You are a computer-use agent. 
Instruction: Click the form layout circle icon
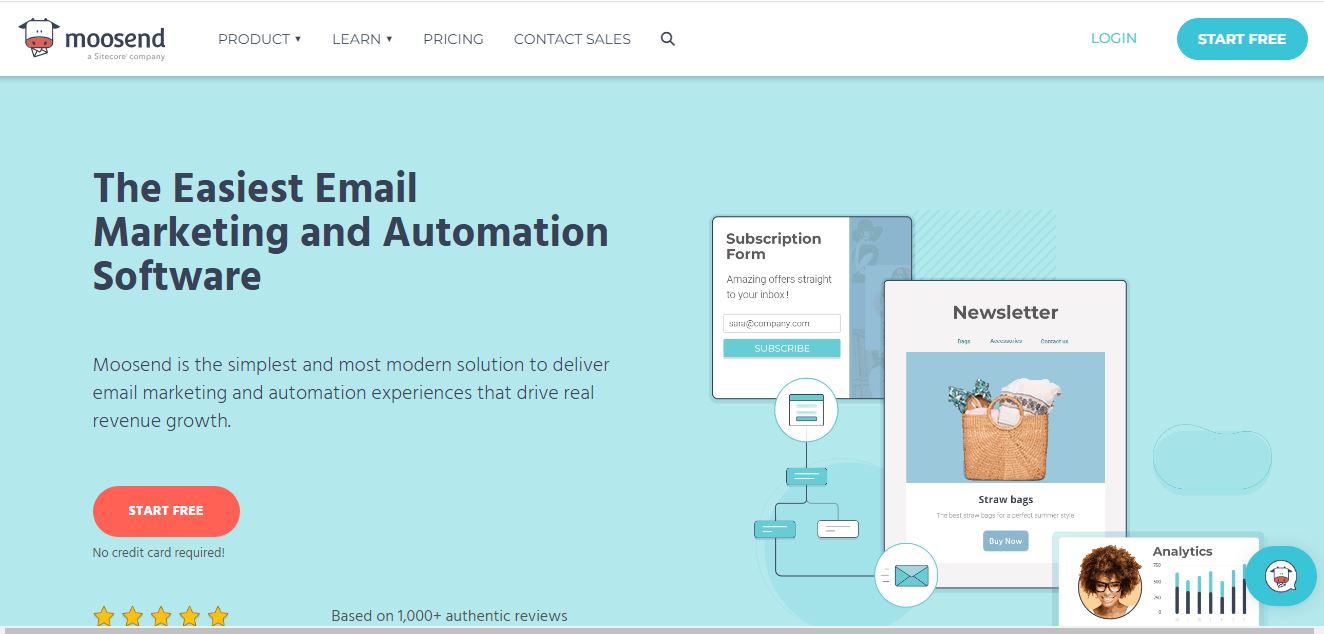(x=806, y=410)
